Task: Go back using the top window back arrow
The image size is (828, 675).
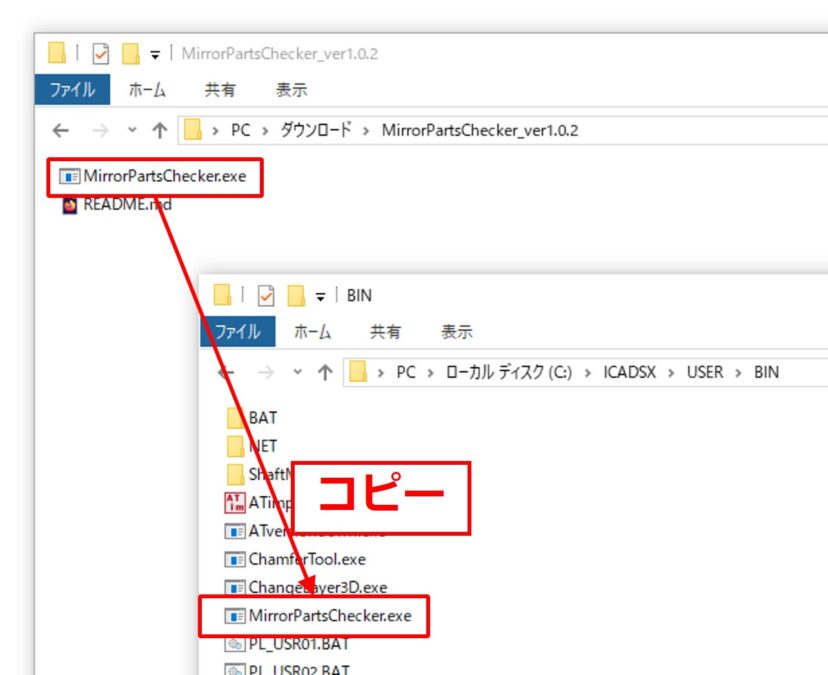Action: [61, 130]
